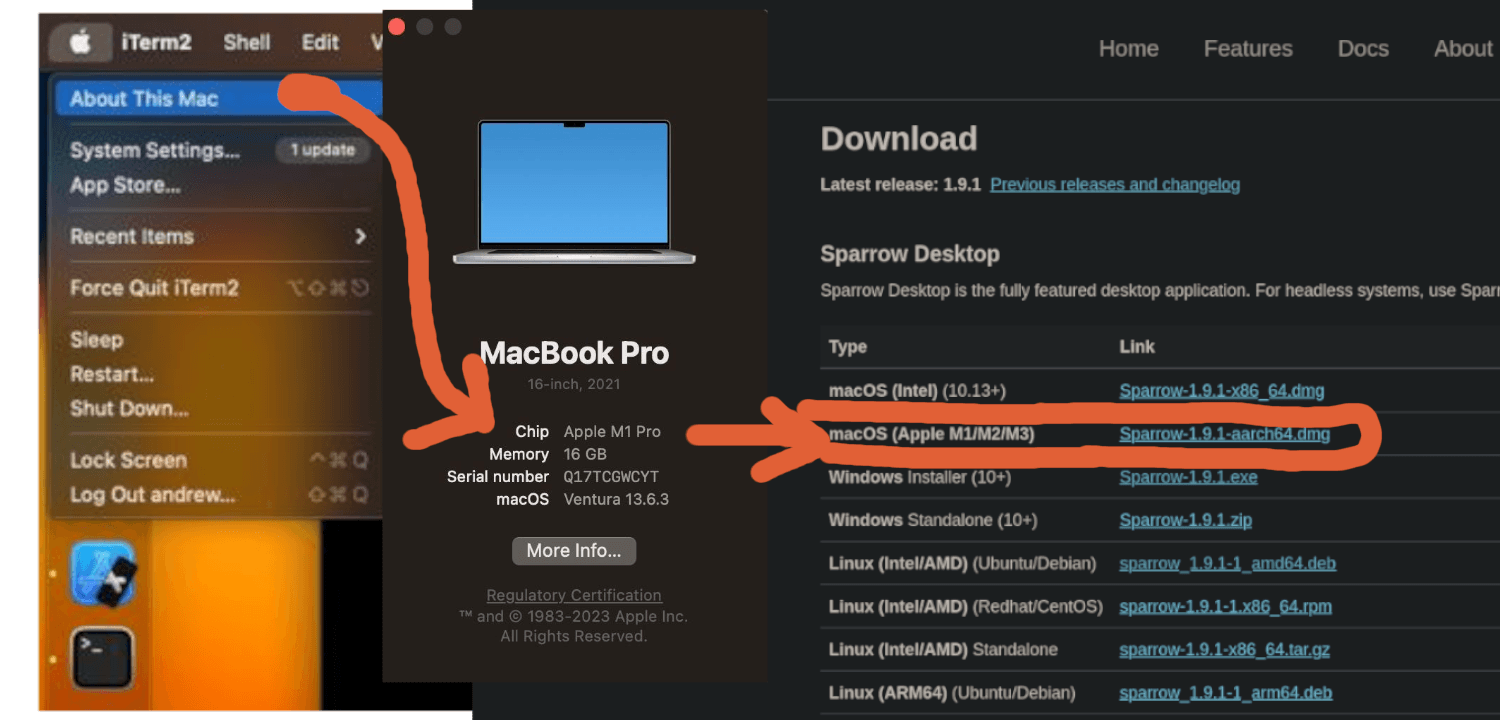The image size is (1500, 720).
Task: Expand the Recent Items submenu arrow
Action: pos(360,237)
